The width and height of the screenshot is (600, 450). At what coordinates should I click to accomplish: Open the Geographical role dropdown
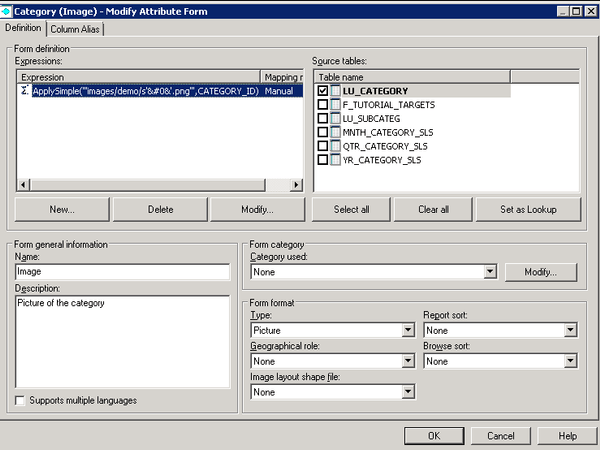(408, 361)
